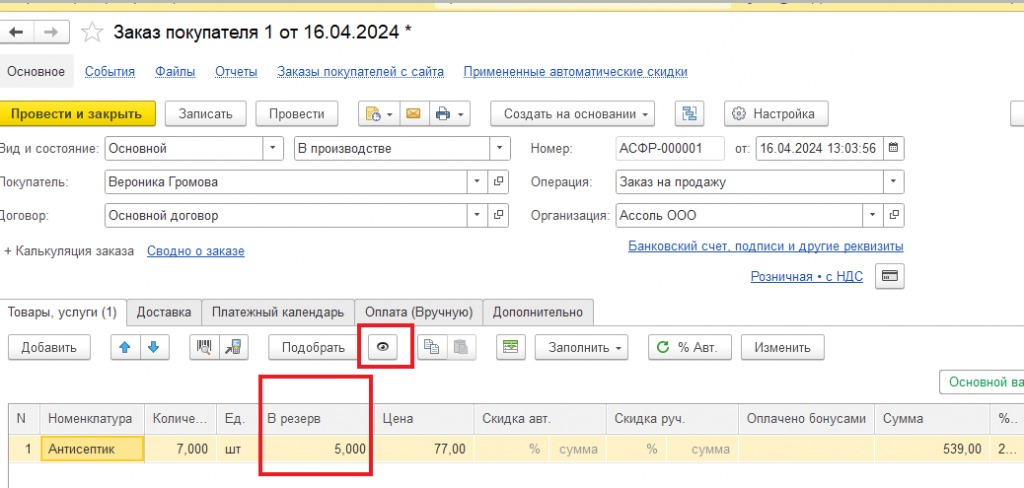
Task: Click the В резерв column header
Action: pos(318,419)
